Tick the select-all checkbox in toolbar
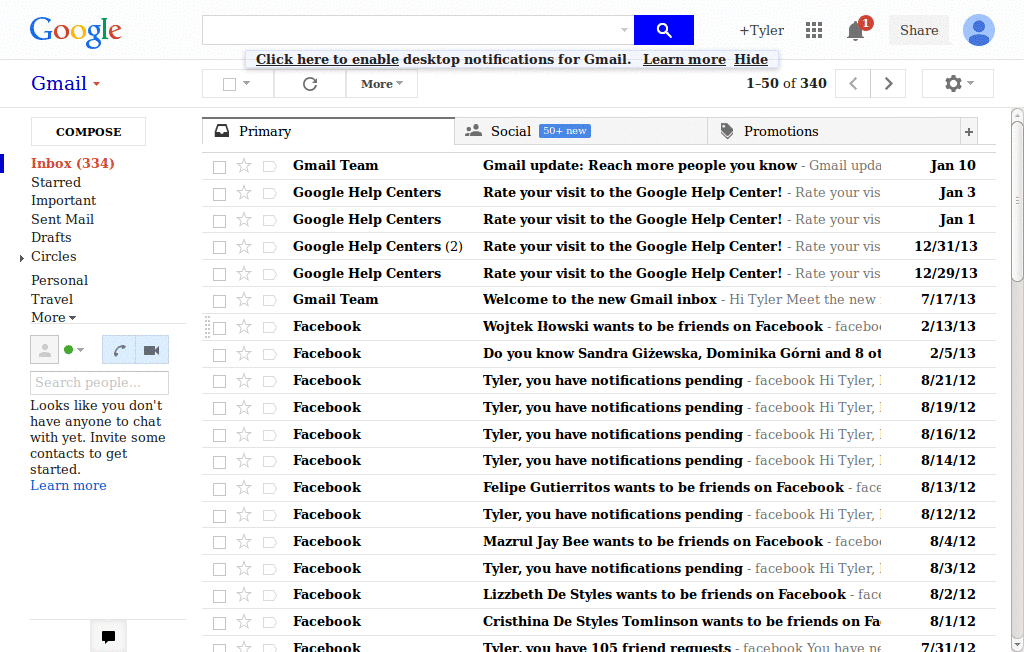This screenshot has width=1024, height=652. pos(229,84)
